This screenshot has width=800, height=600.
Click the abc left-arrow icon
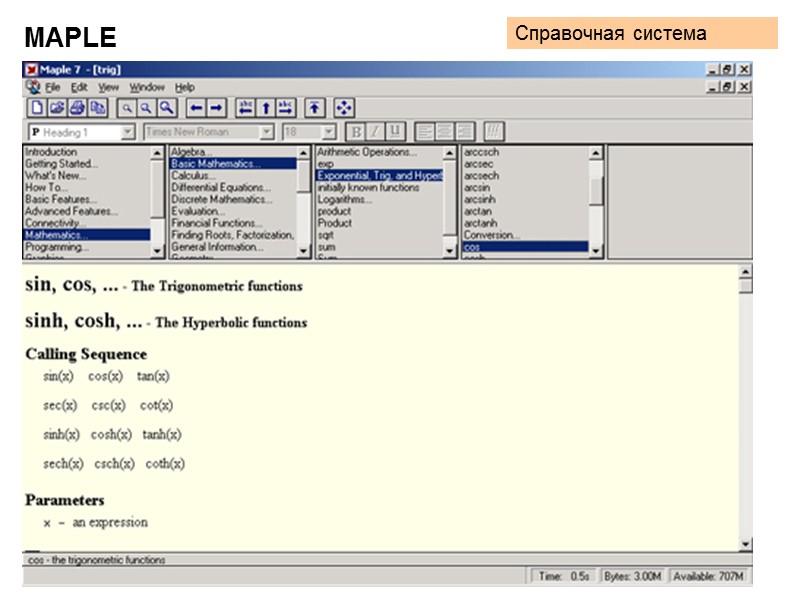point(246,108)
